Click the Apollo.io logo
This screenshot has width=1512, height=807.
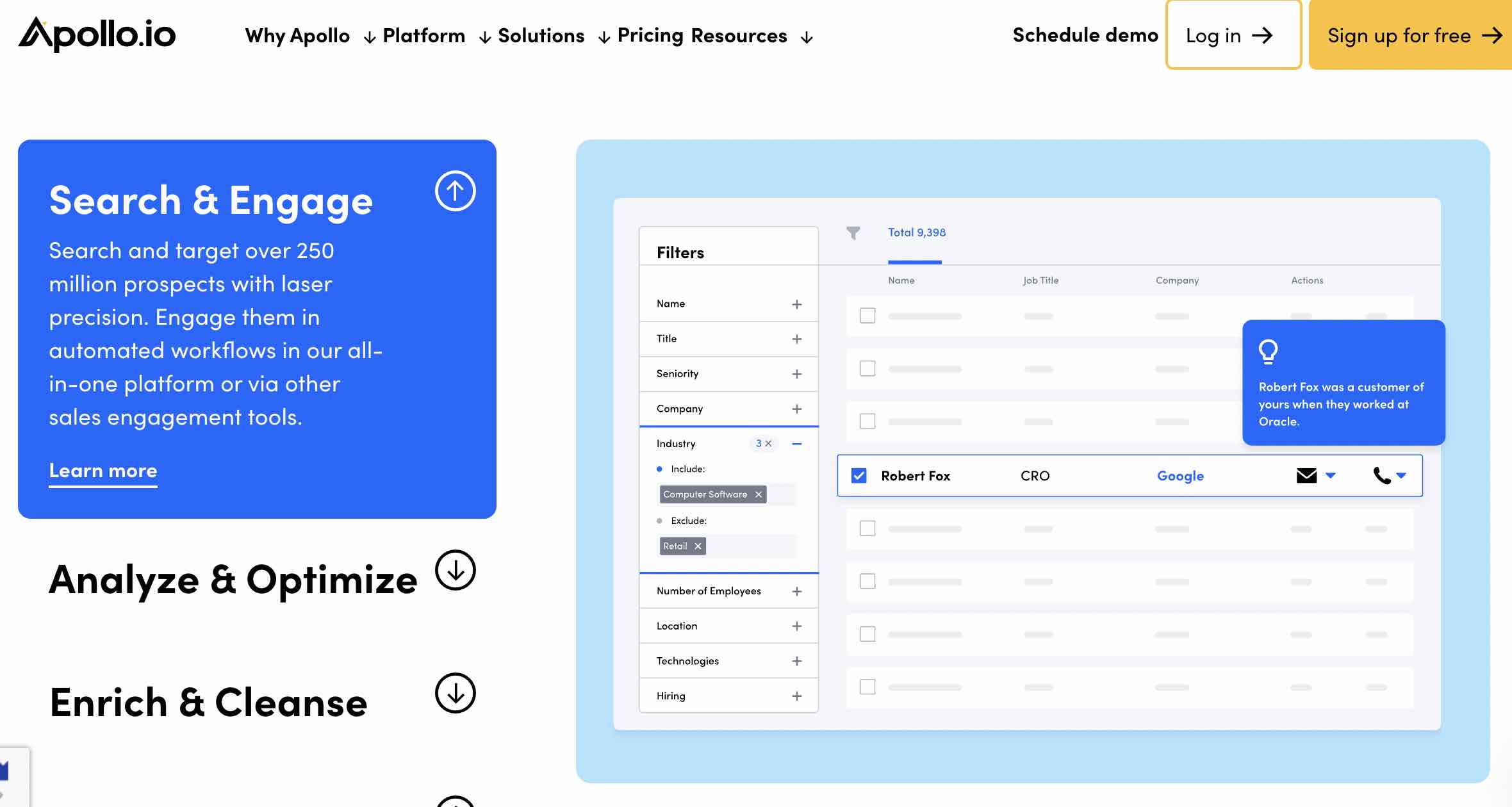97,35
